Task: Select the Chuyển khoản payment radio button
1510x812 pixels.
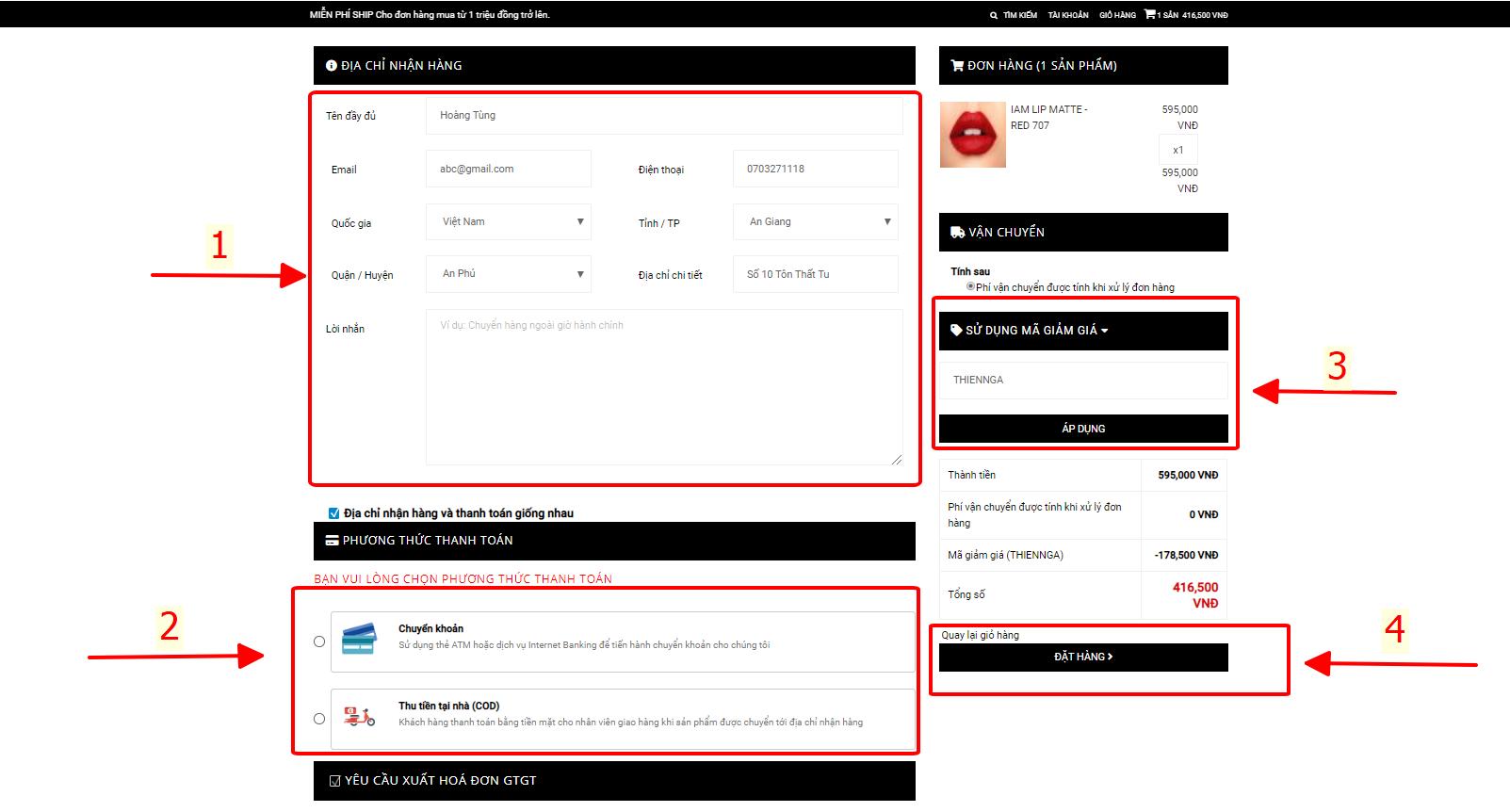Action: click(319, 641)
